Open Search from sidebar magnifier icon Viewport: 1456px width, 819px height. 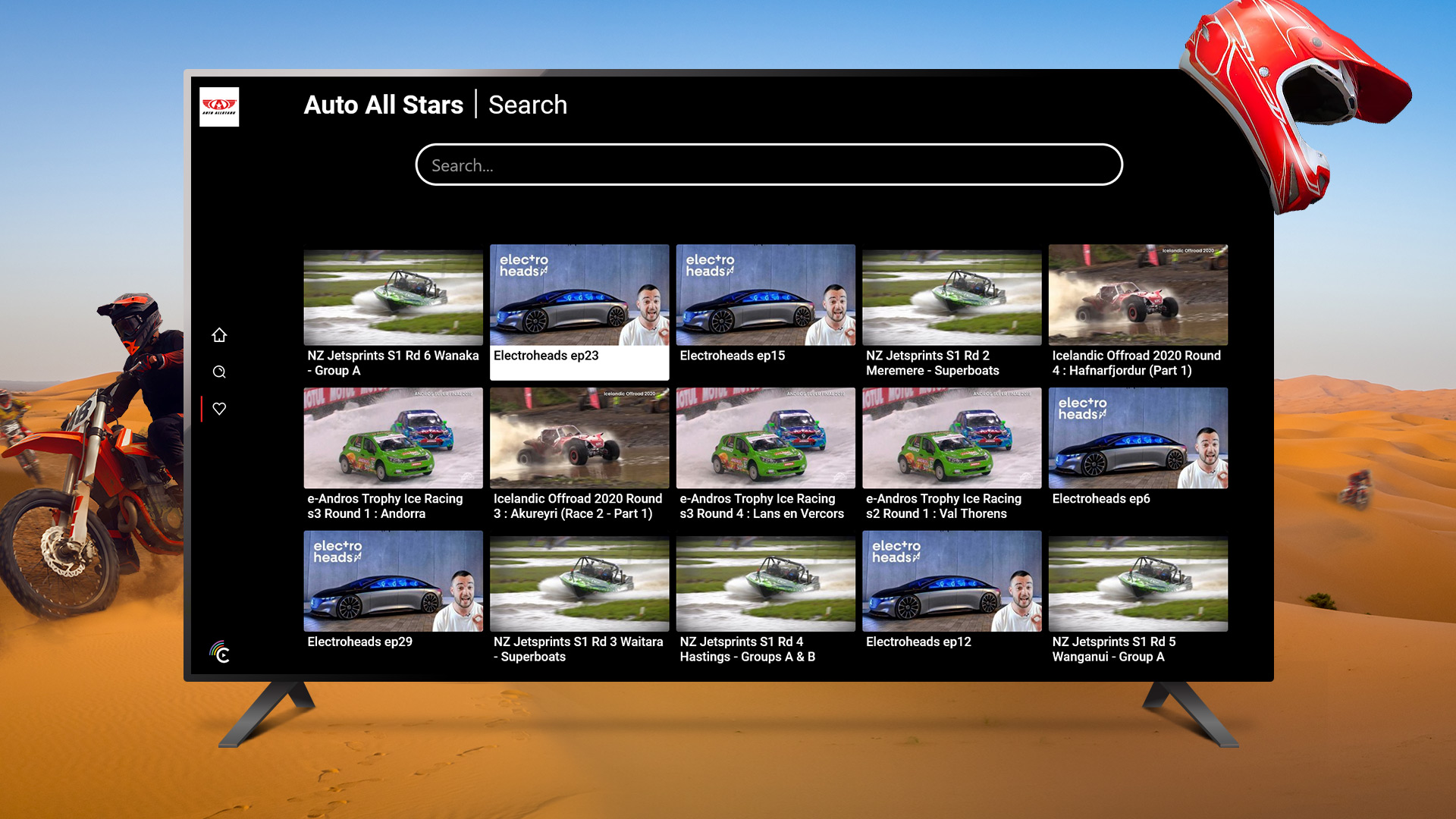coord(219,372)
